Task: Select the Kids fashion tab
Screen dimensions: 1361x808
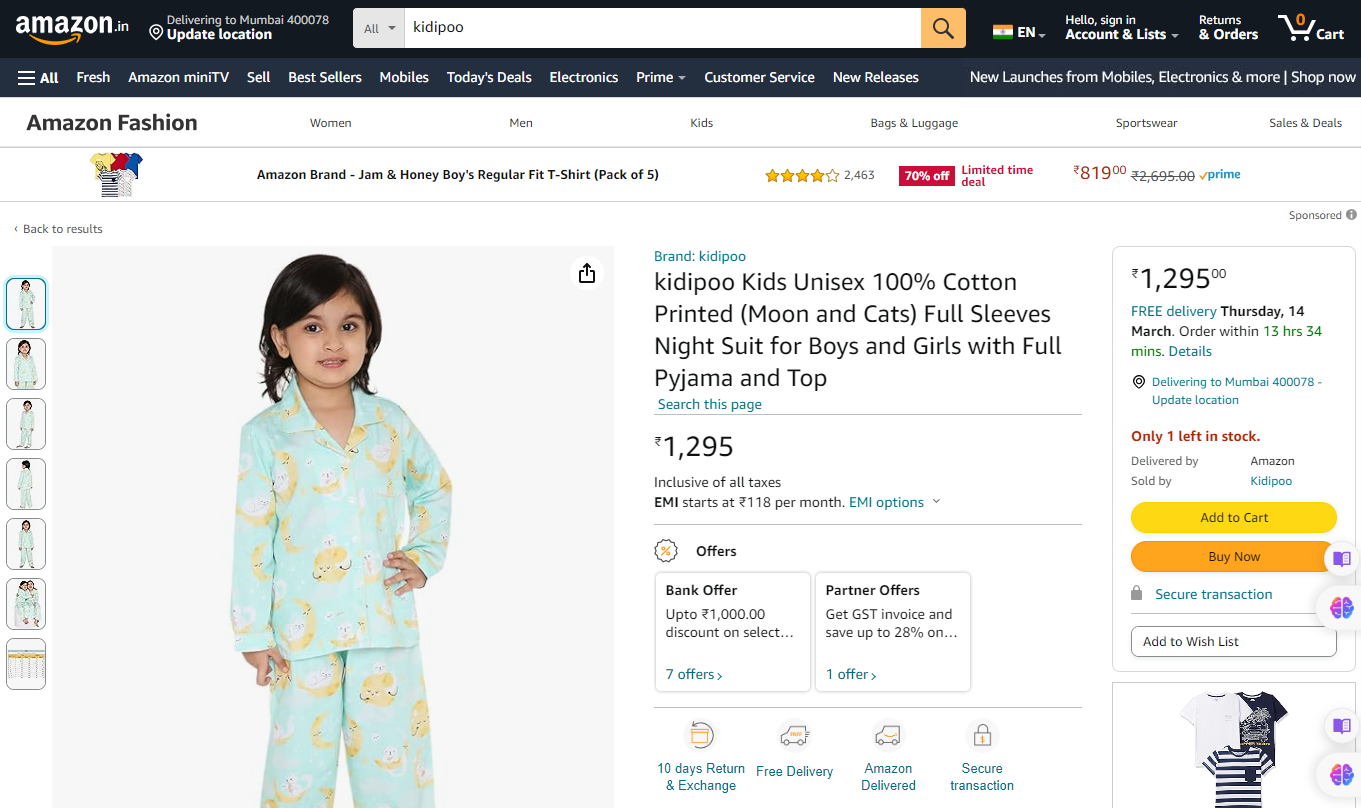Action: tap(702, 123)
